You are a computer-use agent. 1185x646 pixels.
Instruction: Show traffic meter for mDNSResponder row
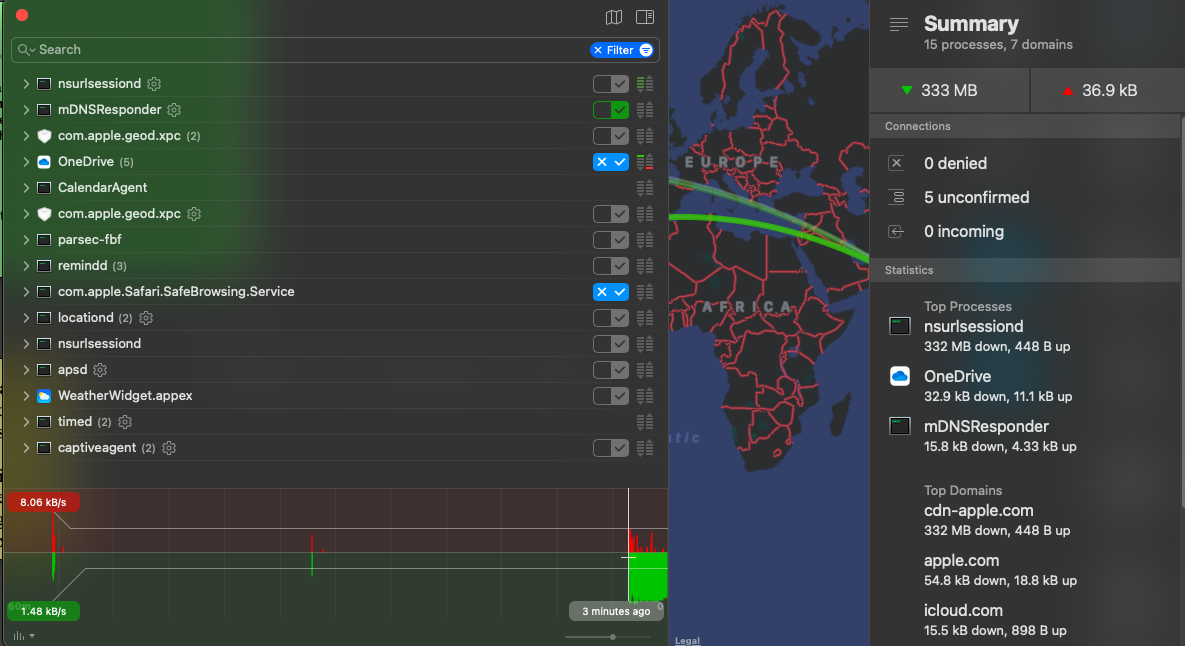pos(645,110)
